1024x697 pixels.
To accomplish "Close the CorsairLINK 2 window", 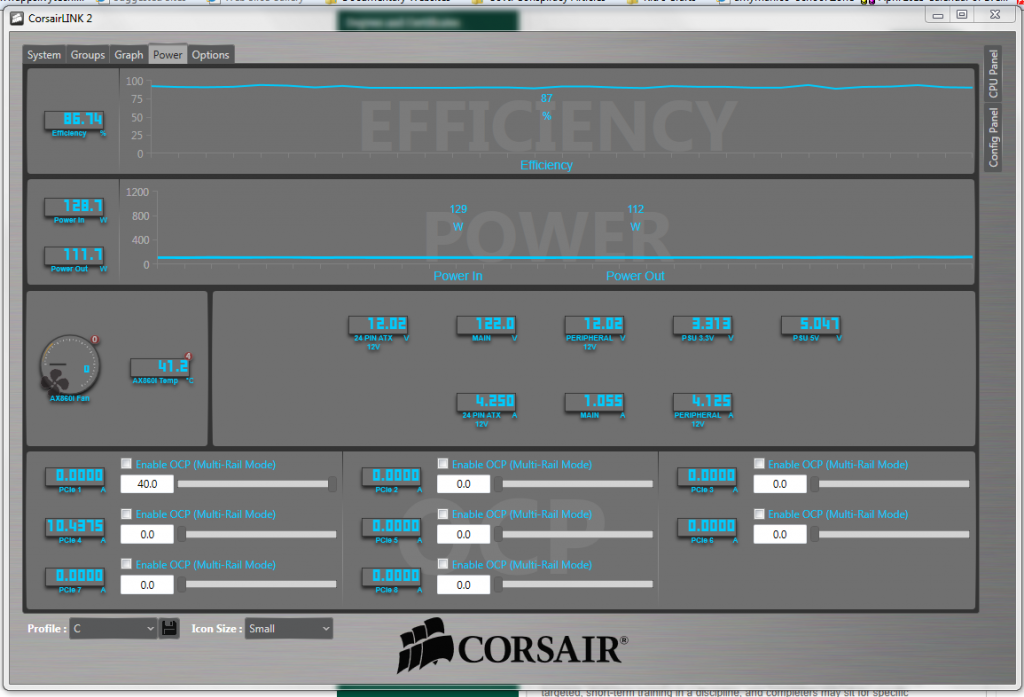I will click(x=994, y=15).
